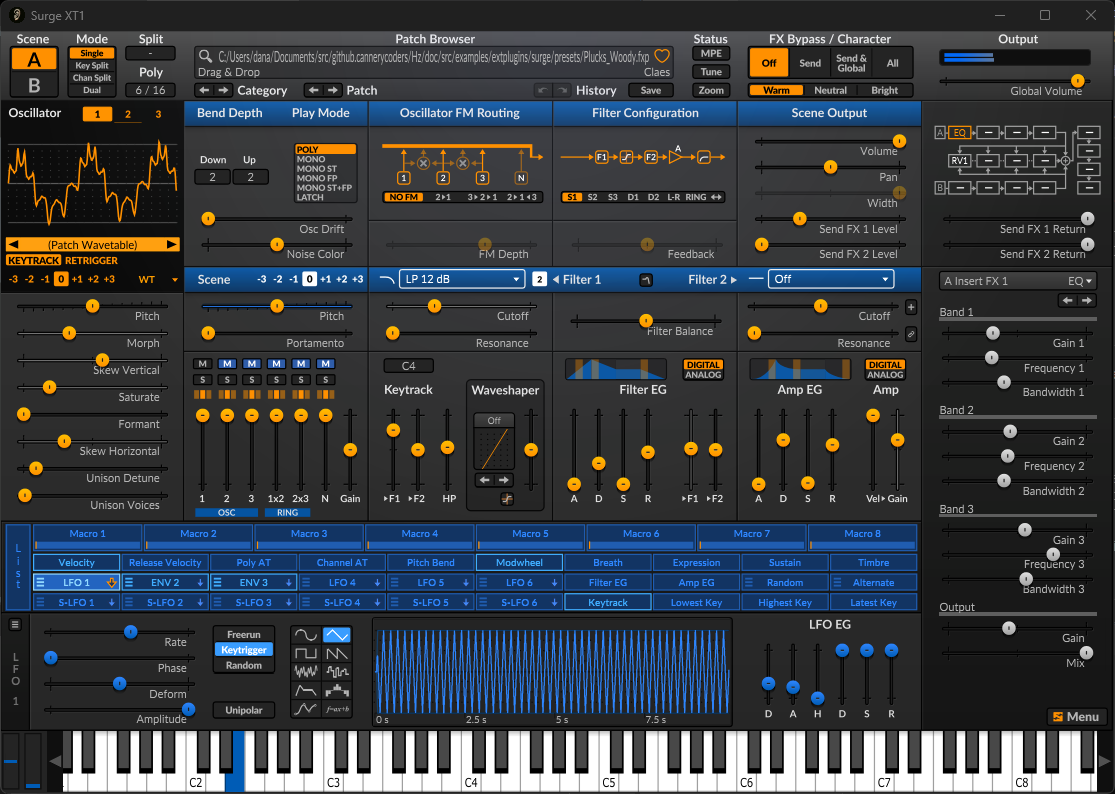
Task: Adjust the LFO Rate slider
Action: click(119, 632)
